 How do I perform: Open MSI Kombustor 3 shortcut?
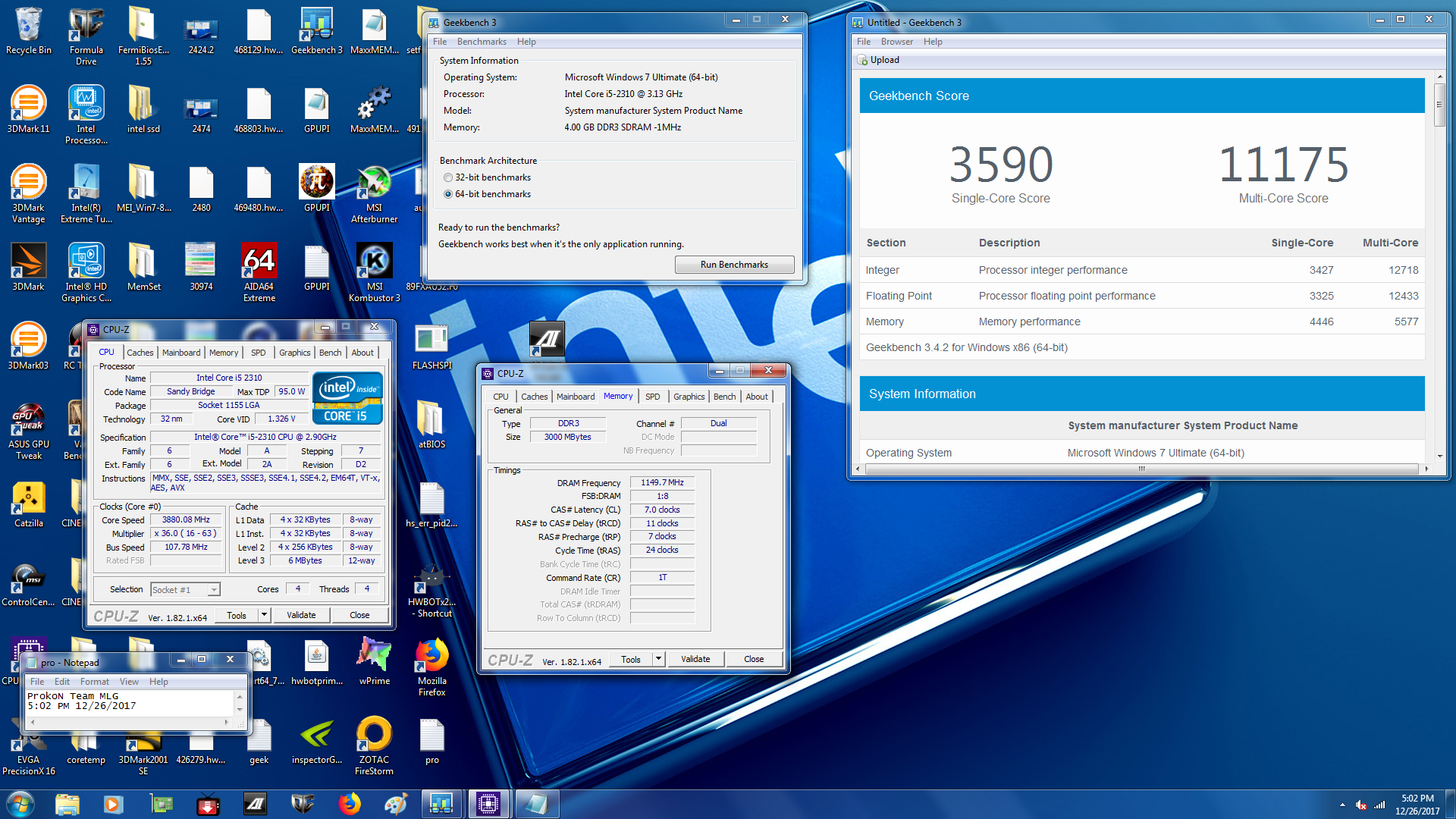374,271
